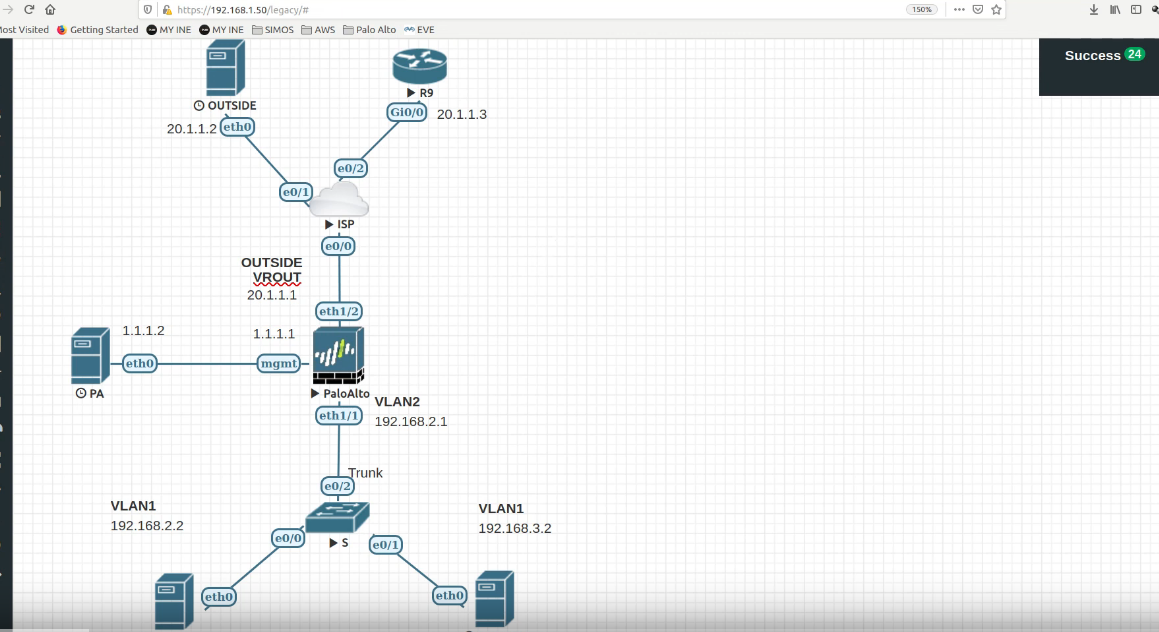Click the eth1/2 interface label on PaloAlto
This screenshot has width=1159, height=632.
pyautogui.click(x=339, y=311)
